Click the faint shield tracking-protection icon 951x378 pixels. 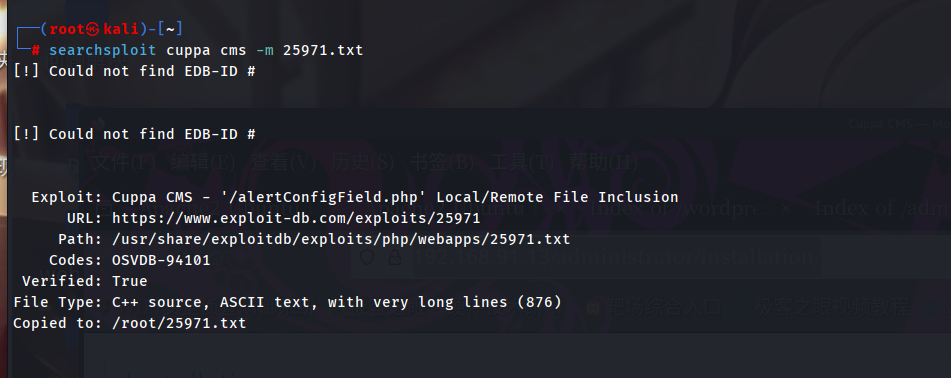(x=367, y=257)
